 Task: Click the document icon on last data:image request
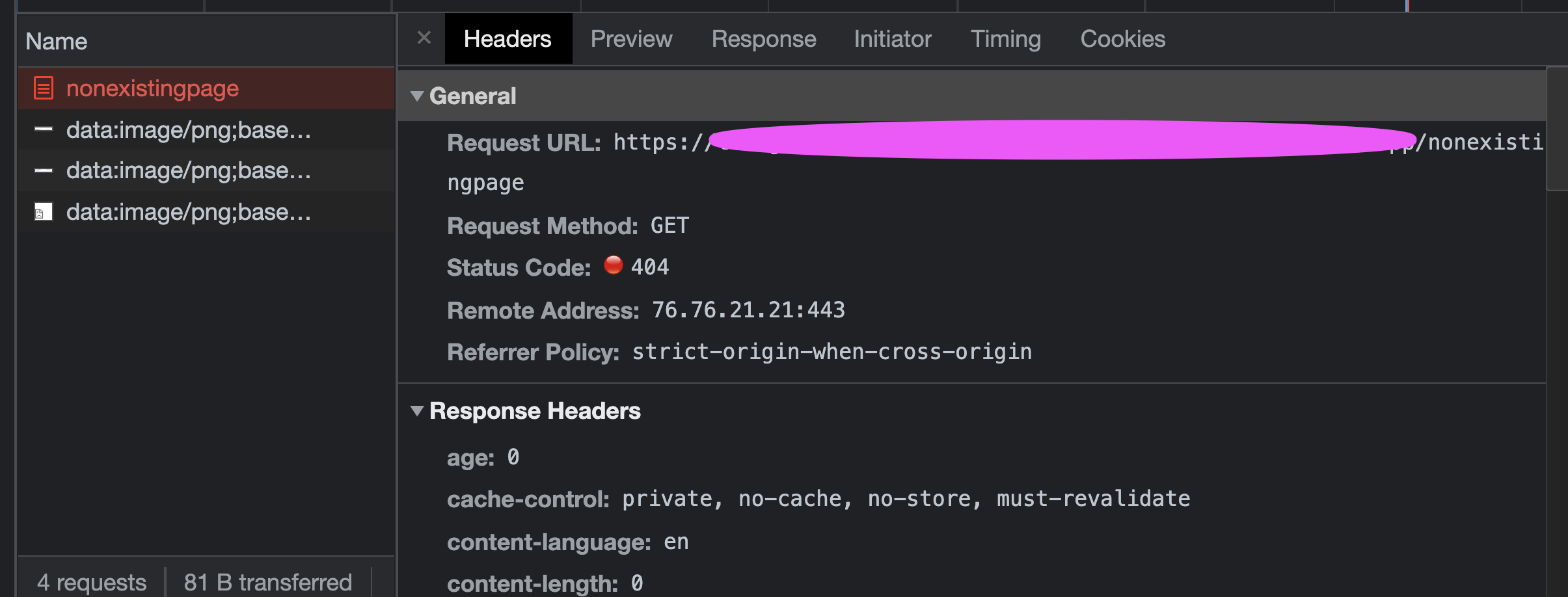pos(43,211)
